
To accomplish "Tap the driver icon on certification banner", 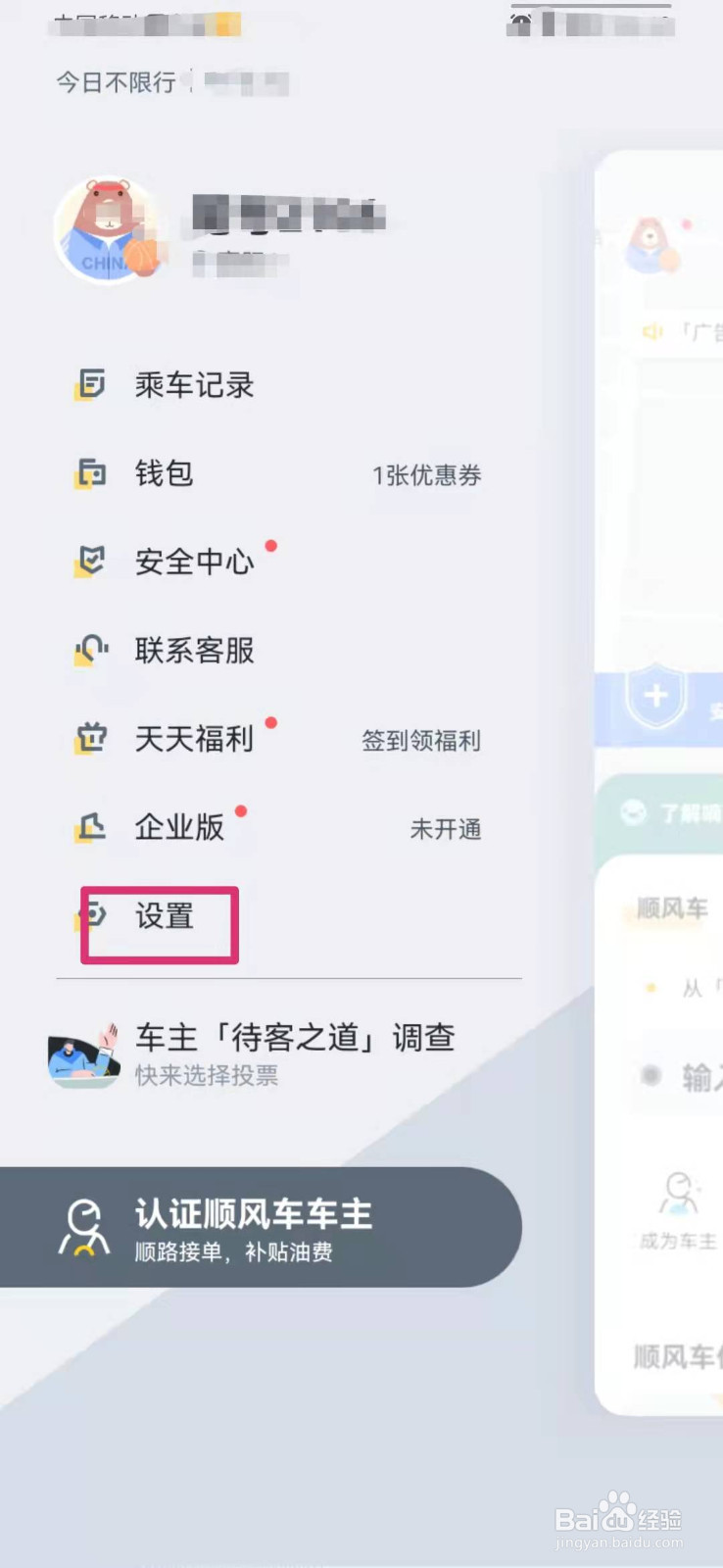I will click(x=84, y=1227).
